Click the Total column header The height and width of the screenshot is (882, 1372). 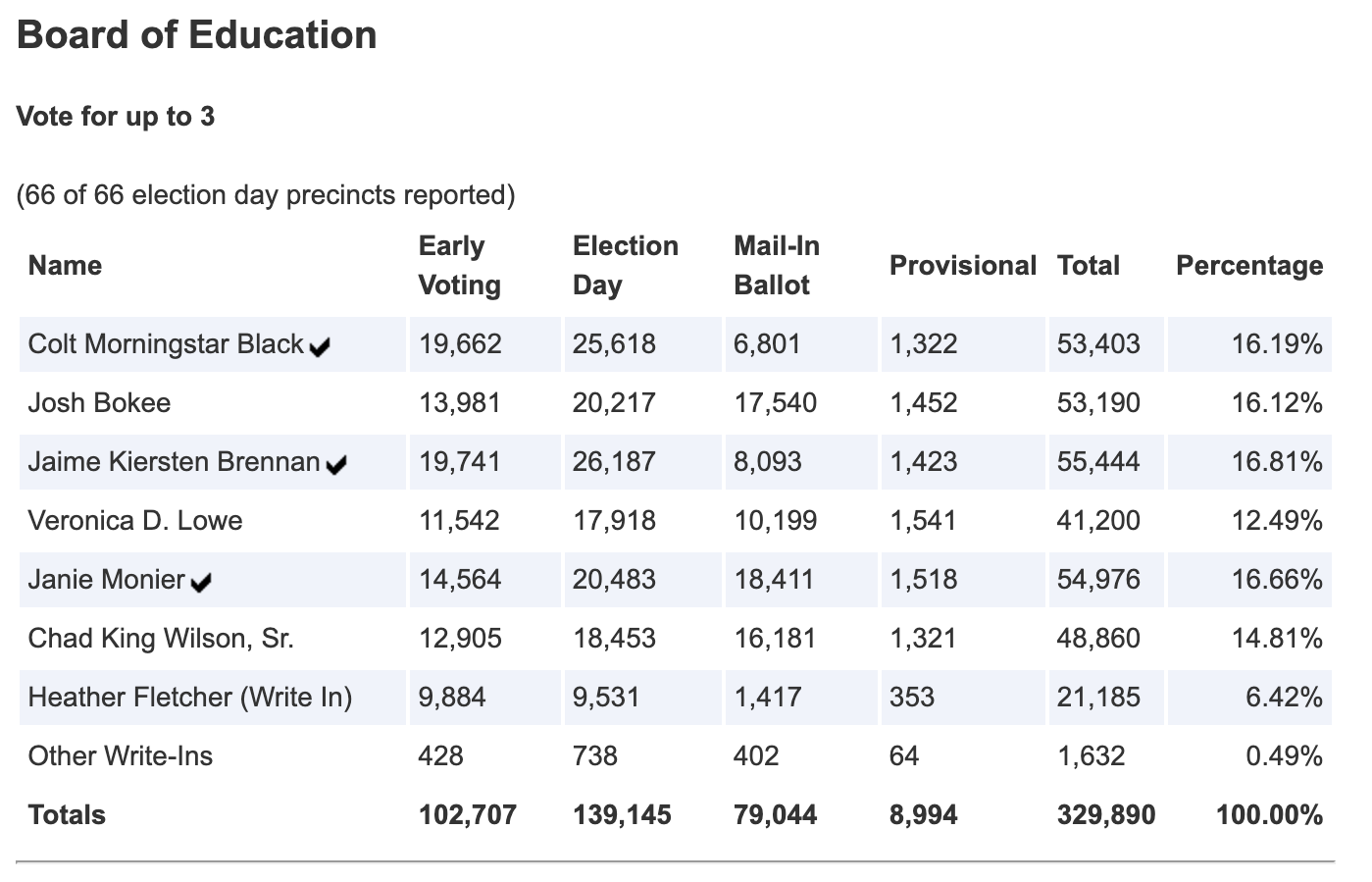pyautogui.click(x=1088, y=266)
